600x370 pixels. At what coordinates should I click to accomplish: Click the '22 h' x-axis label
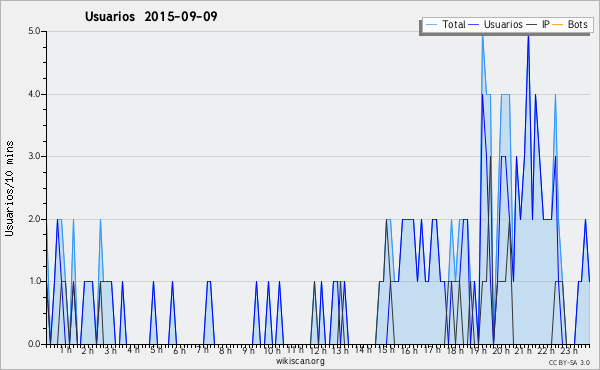tap(546, 350)
